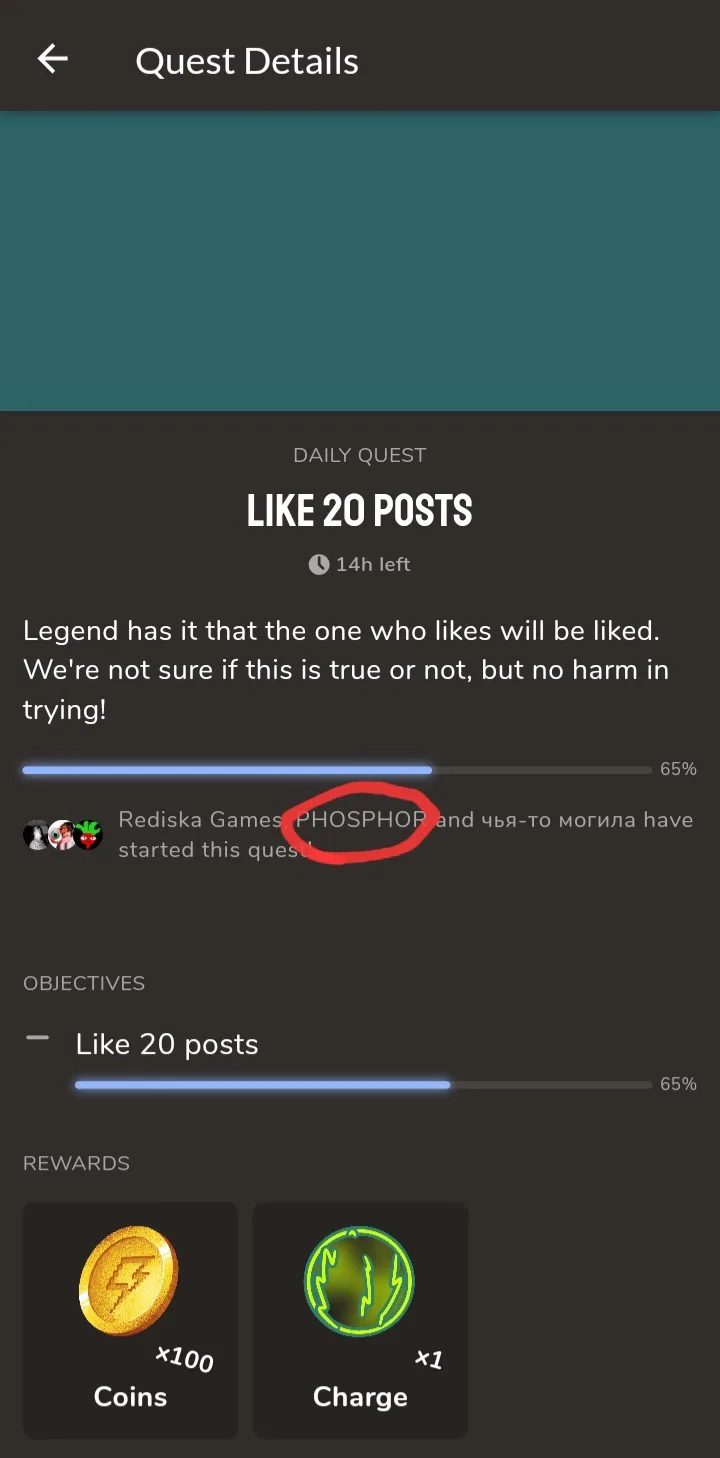This screenshot has width=720, height=1458.
Task: Open the circled PHOSPHOR username
Action: 361,820
